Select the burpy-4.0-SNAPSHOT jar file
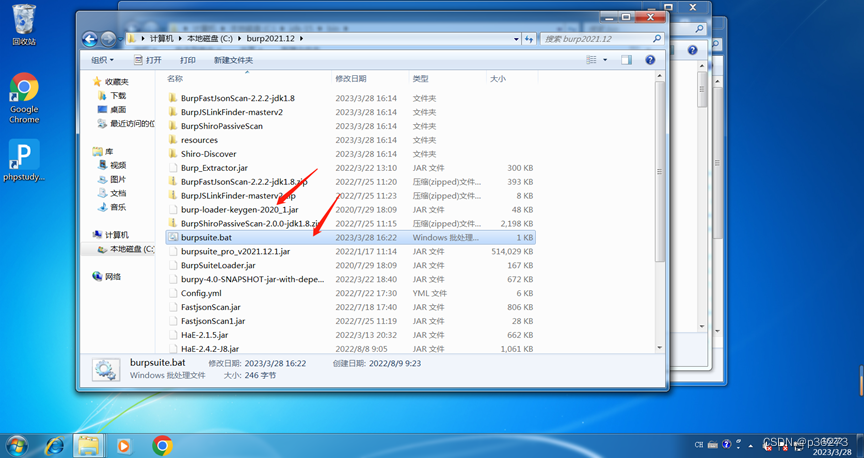864x458 pixels. [252, 279]
